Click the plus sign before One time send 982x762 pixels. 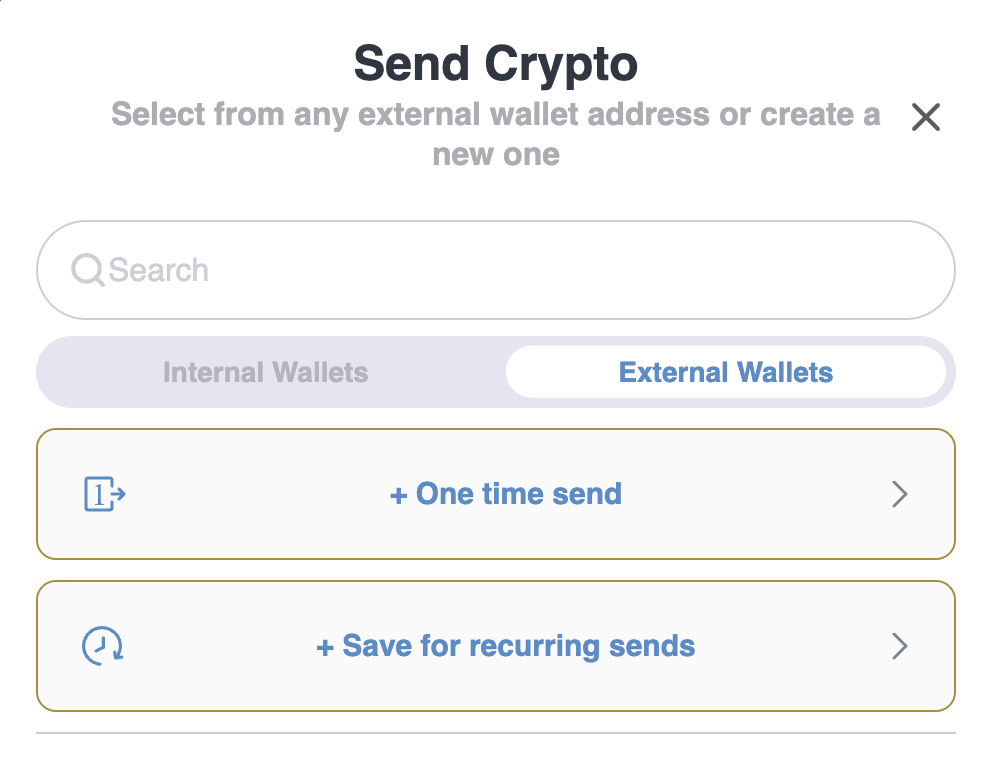coord(398,496)
